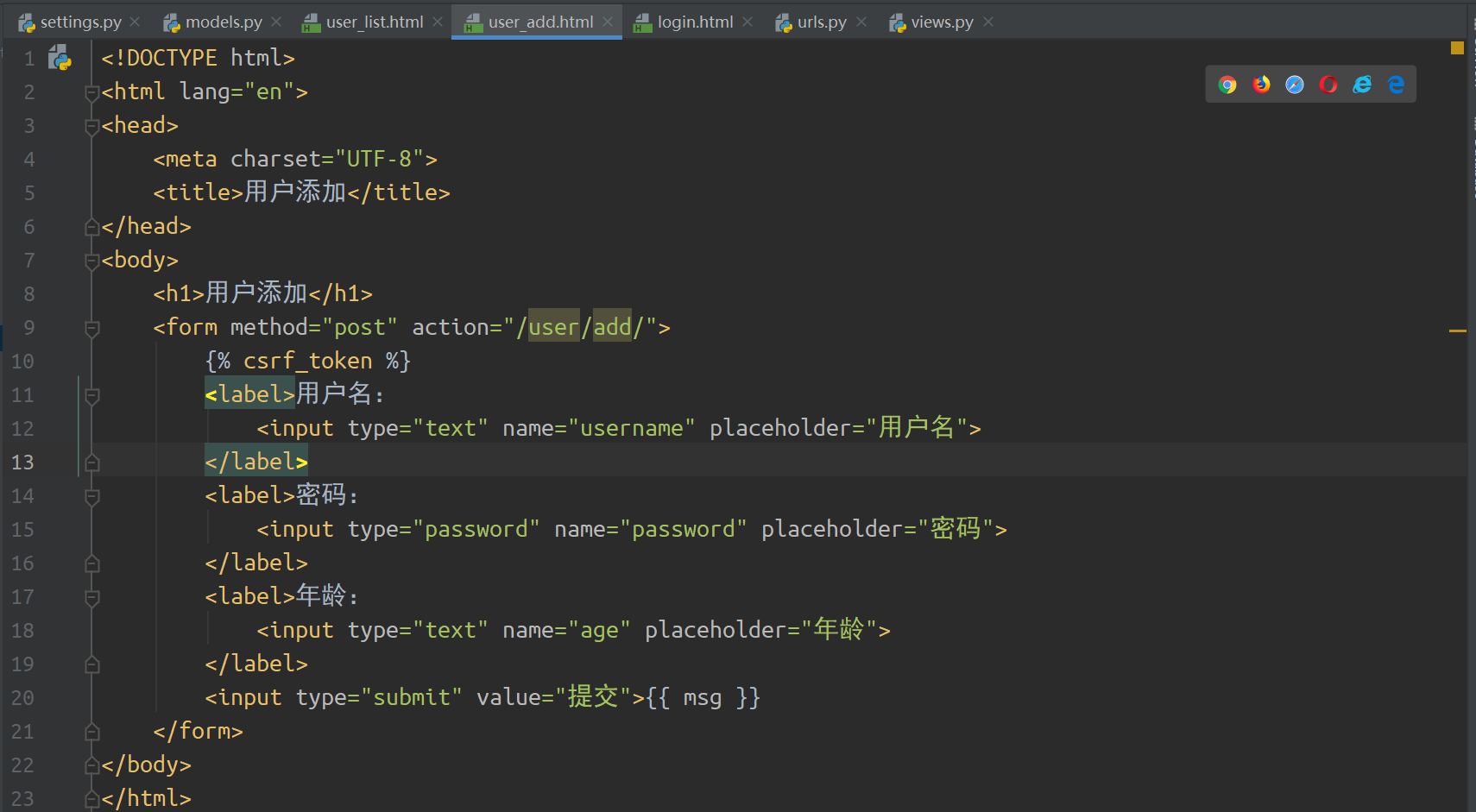Open page in Firefox browser icon
Viewport: 1476px width, 812px height.
point(1261,85)
